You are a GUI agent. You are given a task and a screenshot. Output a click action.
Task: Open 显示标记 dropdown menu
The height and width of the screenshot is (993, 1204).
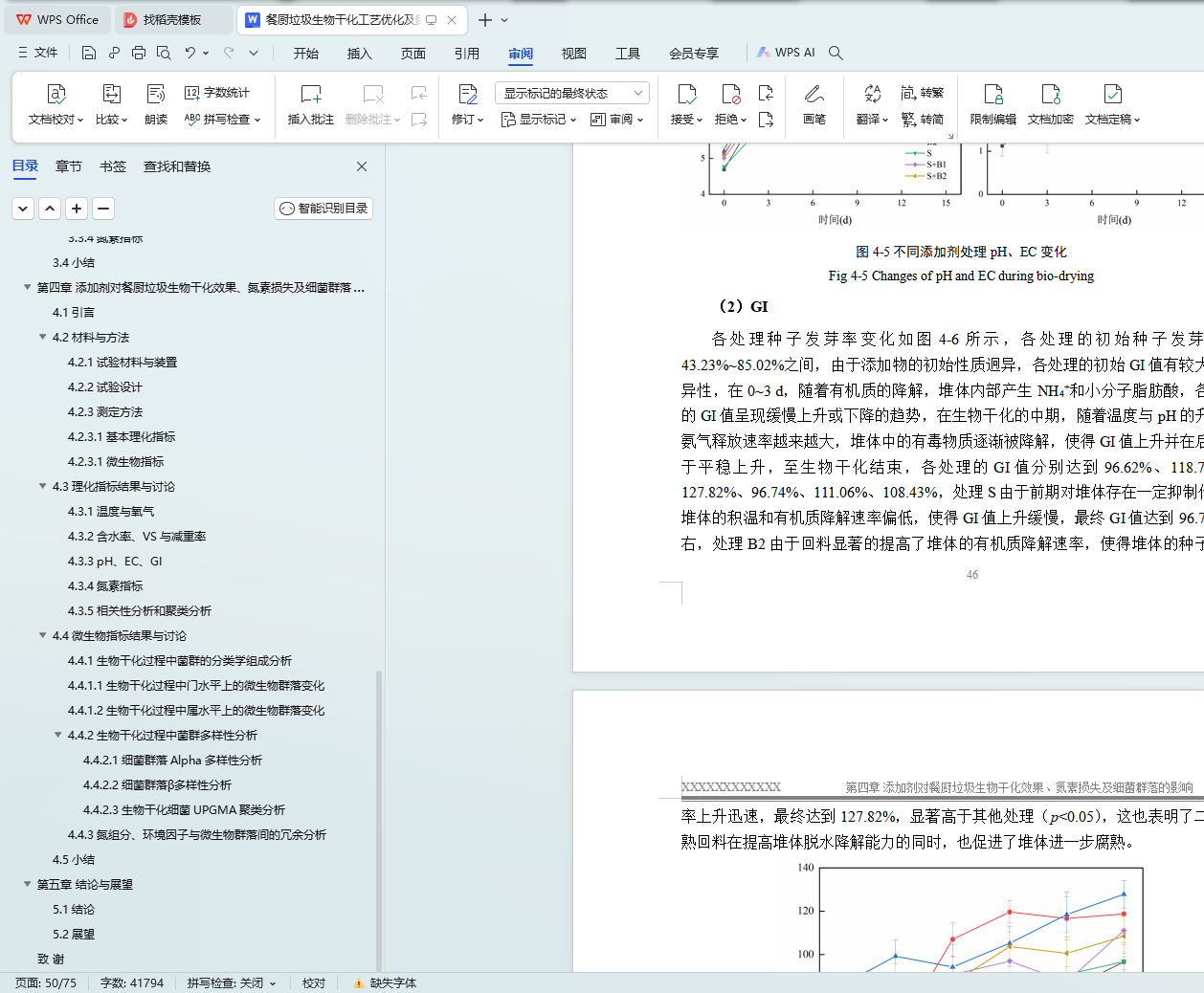point(539,120)
